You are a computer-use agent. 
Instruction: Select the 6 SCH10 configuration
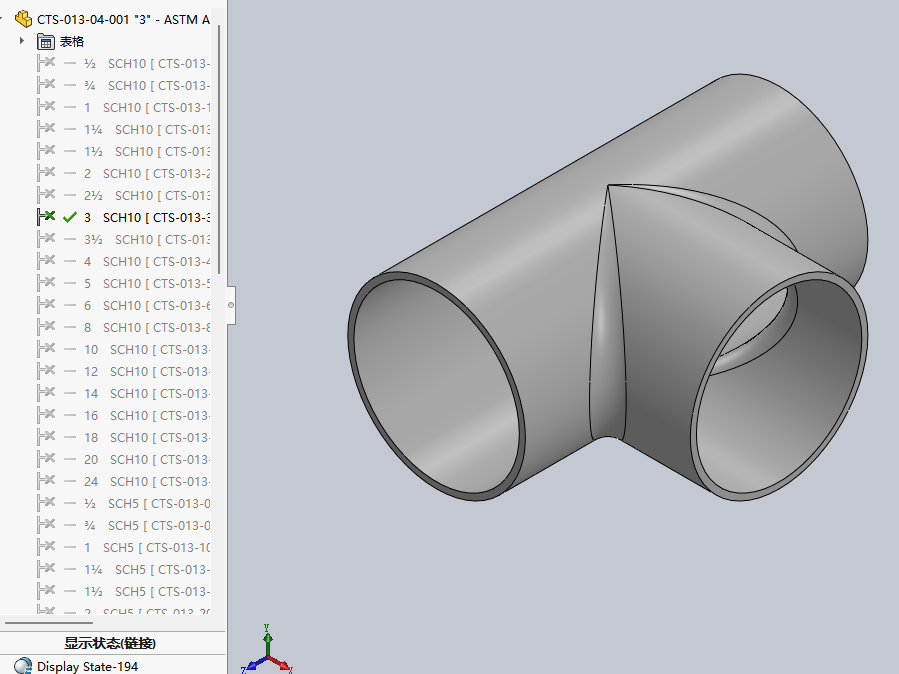[x=147, y=305]
